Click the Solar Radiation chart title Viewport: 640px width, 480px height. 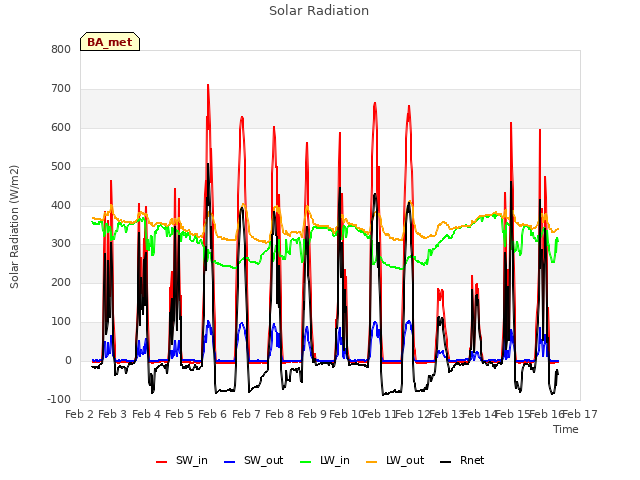pos(319,11)
